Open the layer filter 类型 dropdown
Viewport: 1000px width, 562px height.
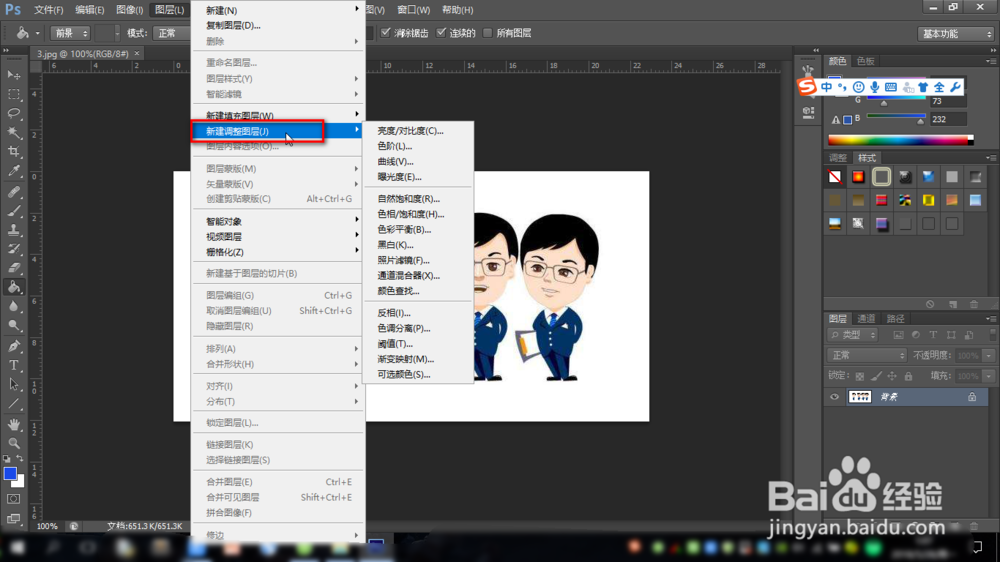[853, 335]
